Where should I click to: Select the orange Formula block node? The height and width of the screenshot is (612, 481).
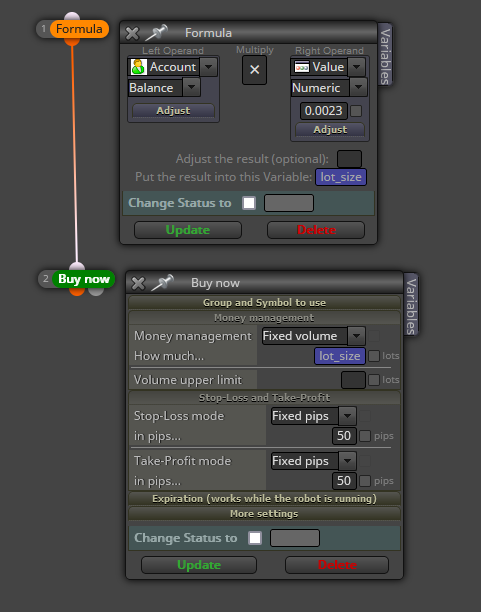[79, 29]
